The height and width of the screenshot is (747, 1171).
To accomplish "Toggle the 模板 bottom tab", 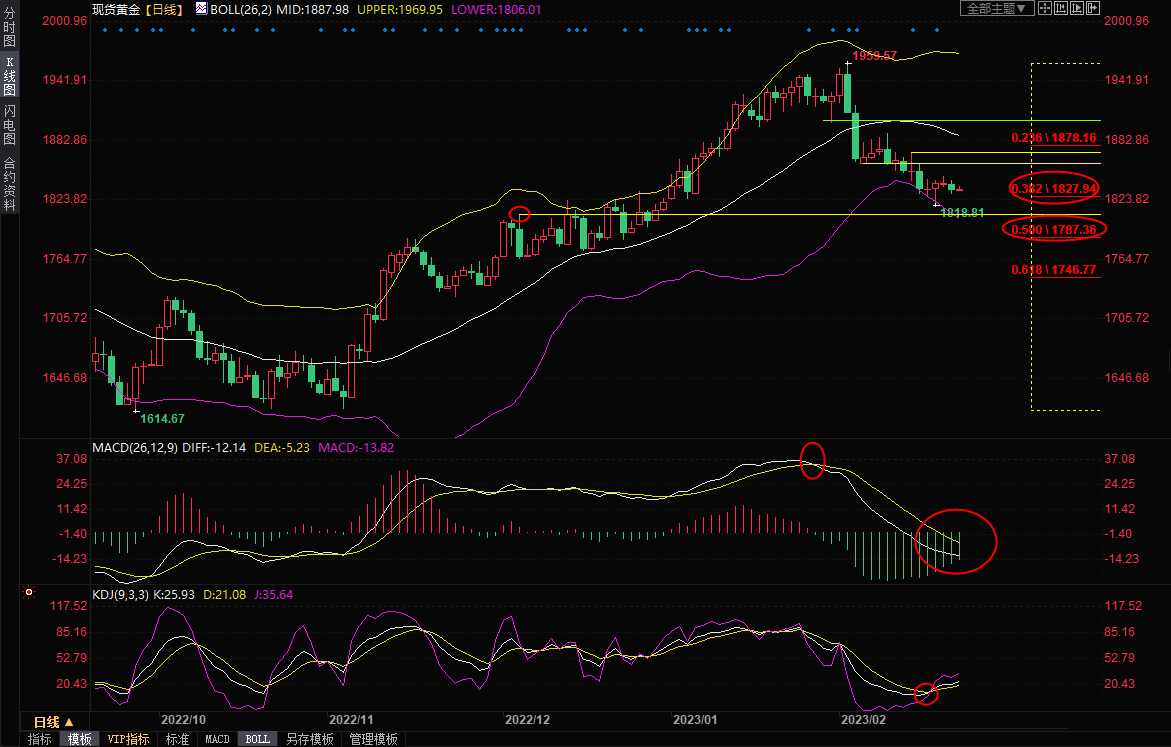I will tap(79, 739).
